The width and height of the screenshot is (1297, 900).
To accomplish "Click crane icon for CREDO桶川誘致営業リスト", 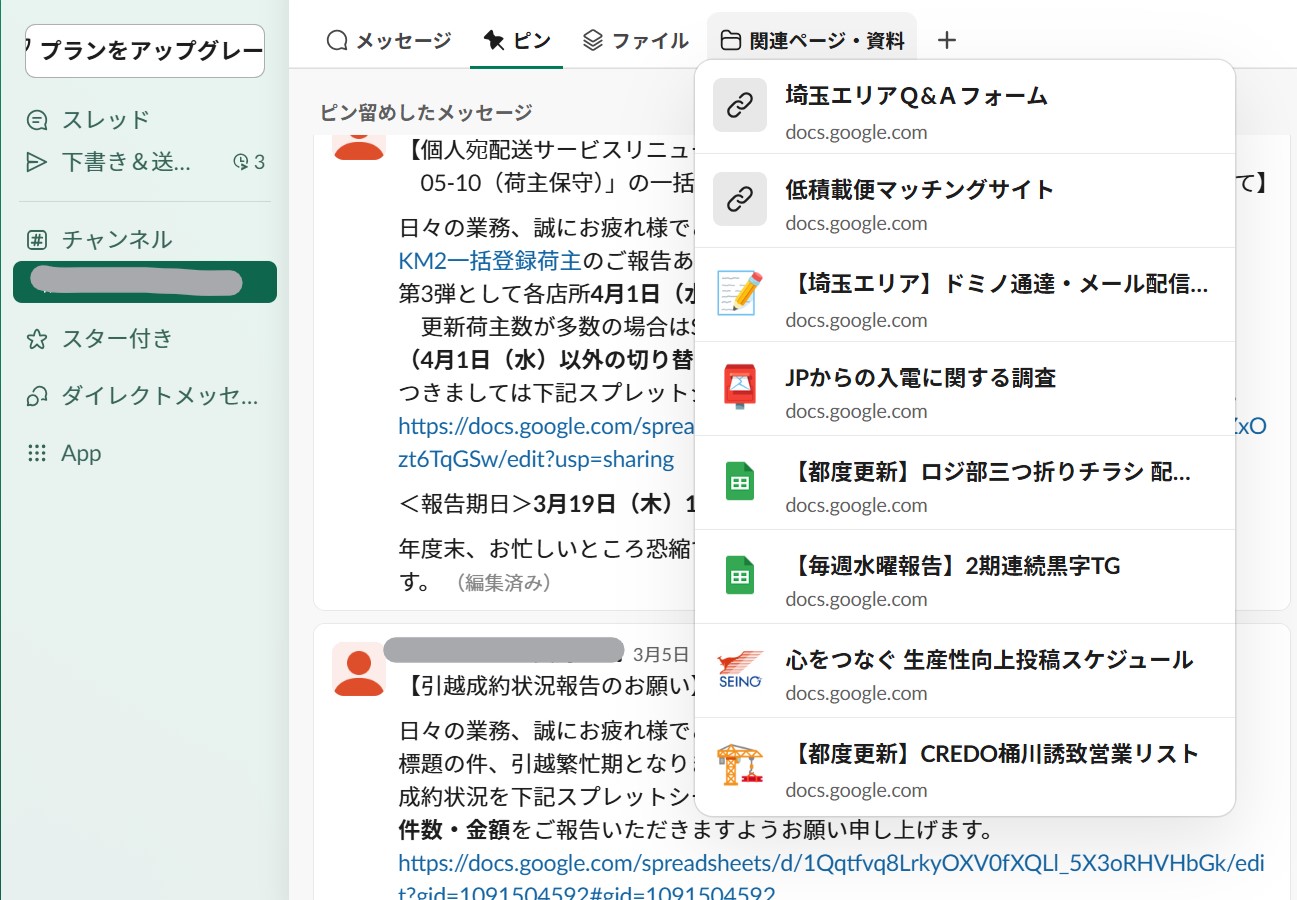I will 739,763.
